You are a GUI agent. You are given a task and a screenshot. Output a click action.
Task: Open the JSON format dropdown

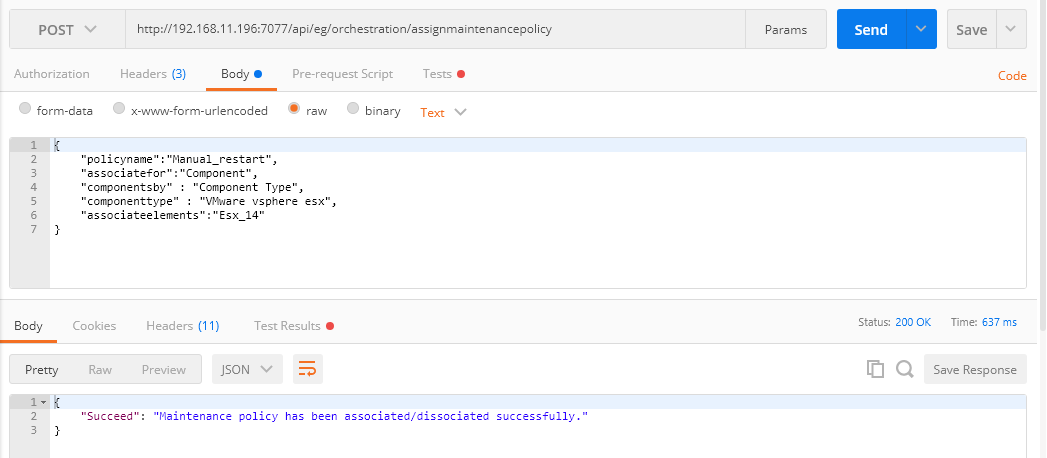click(247, 369)
